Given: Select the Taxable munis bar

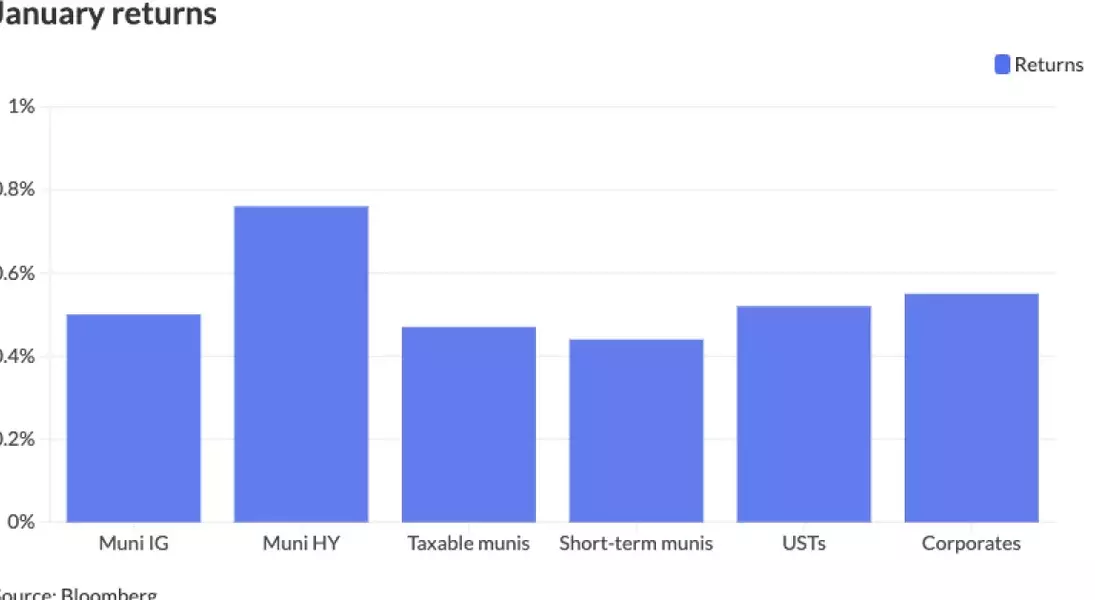Looking at the screenshot, I should (x=469, y=424).
